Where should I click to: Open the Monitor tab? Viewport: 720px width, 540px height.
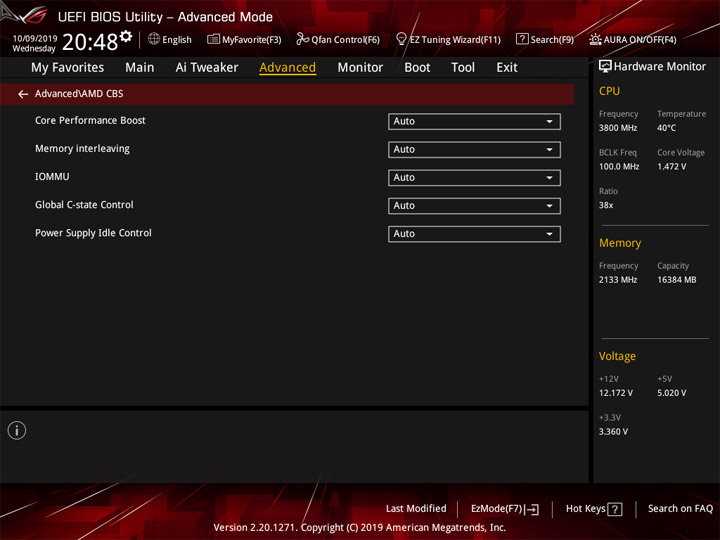[x=360, y=68]
